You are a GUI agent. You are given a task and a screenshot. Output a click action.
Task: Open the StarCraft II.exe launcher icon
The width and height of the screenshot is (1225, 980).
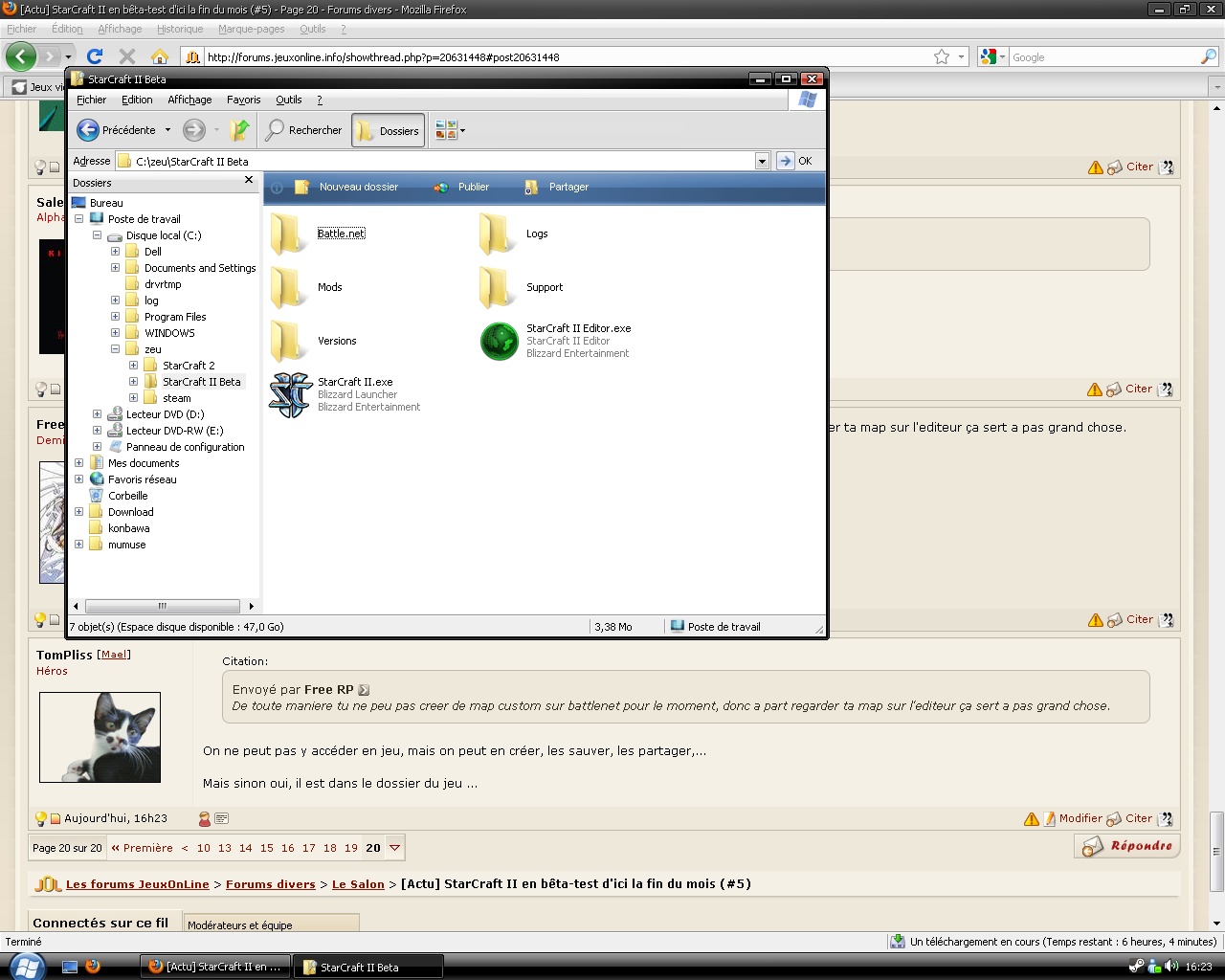coord(290,394)
